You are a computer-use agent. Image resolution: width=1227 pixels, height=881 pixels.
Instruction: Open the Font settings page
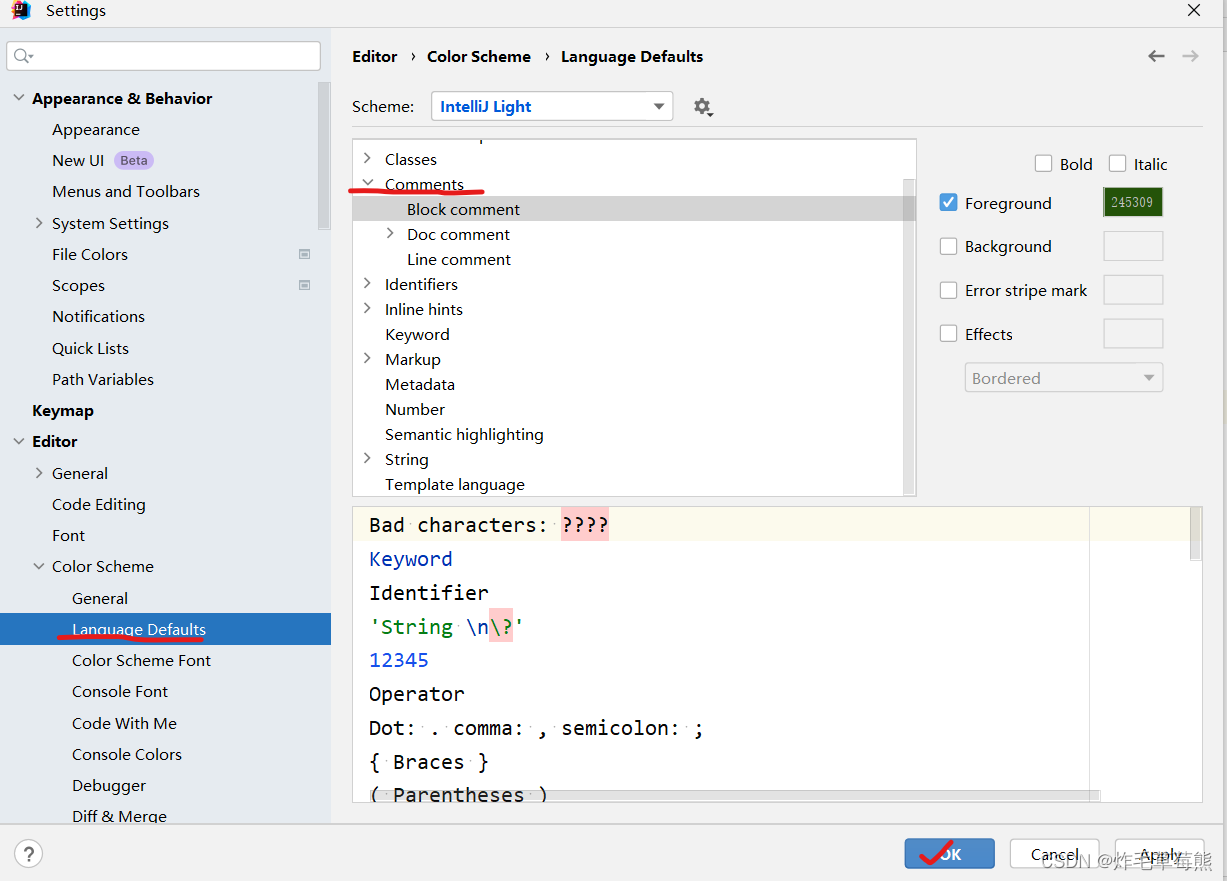69,535
